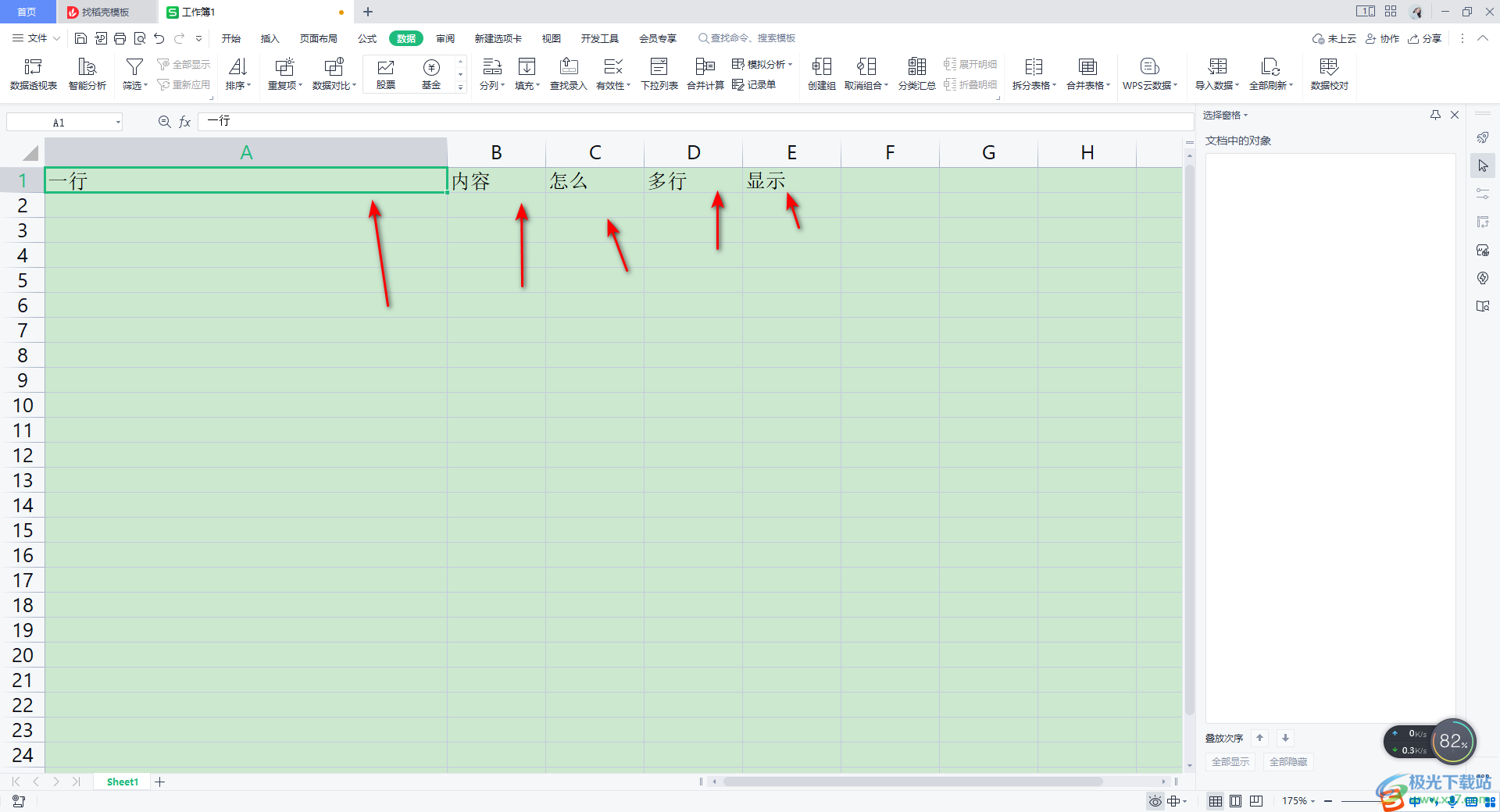The height and width of the screenshot is (812, 1500).
Task: Switch to the 公式 tab
Action: (367, 38)
